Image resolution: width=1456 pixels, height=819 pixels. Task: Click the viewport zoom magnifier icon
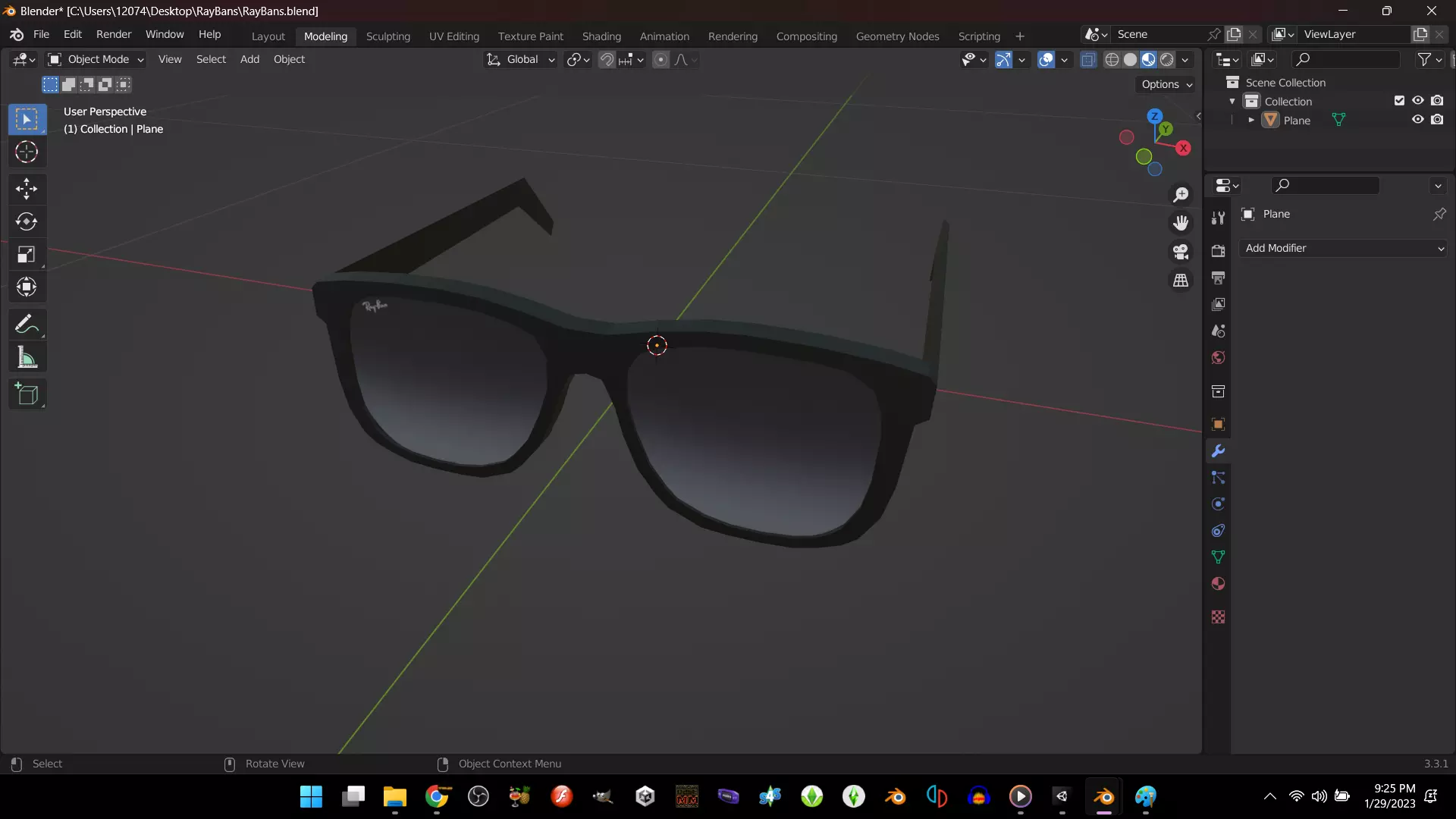tap(1181, 195)
